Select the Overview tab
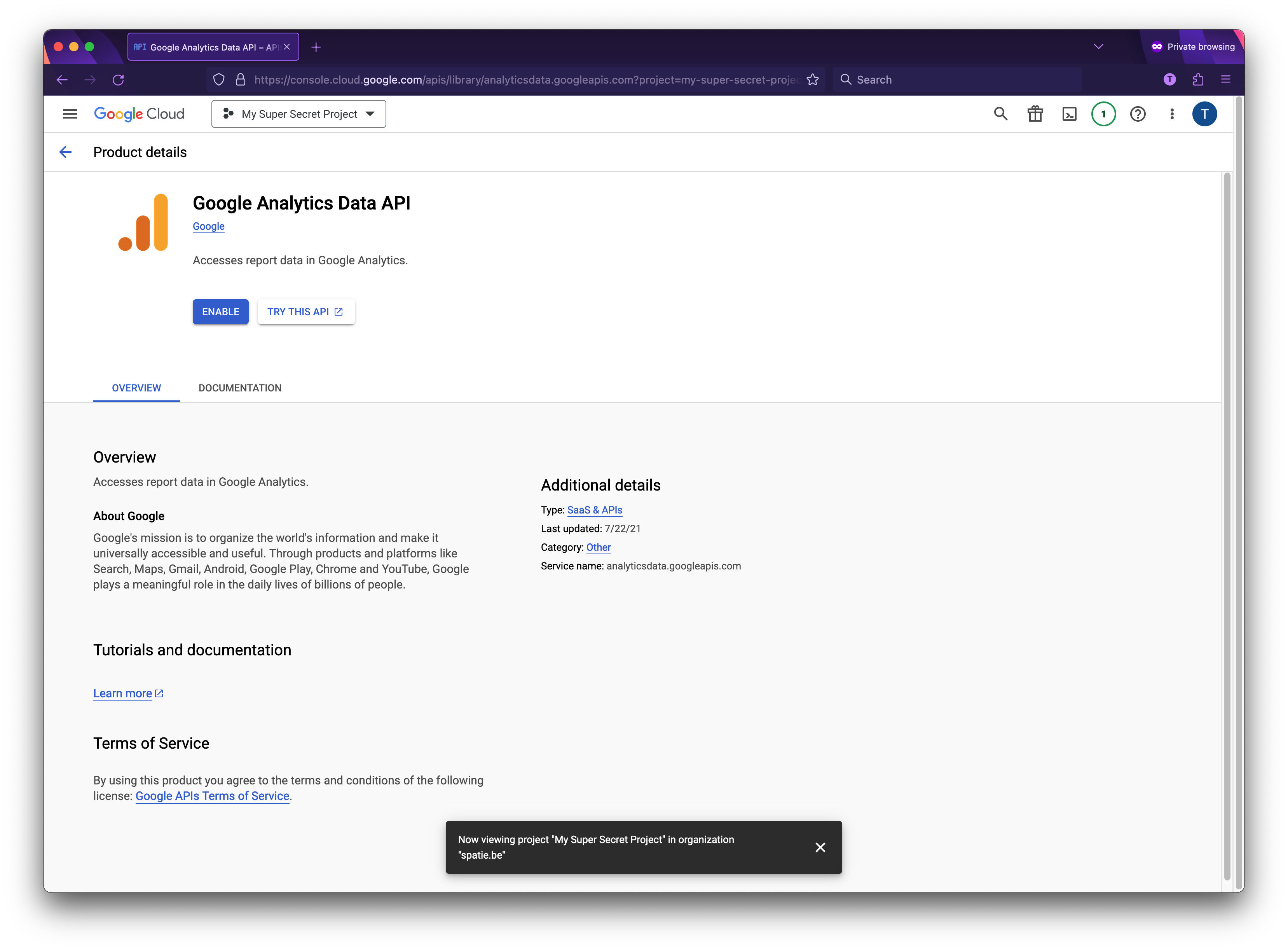The height and width of the screenshot is (950, 1288). pos(136,388)
